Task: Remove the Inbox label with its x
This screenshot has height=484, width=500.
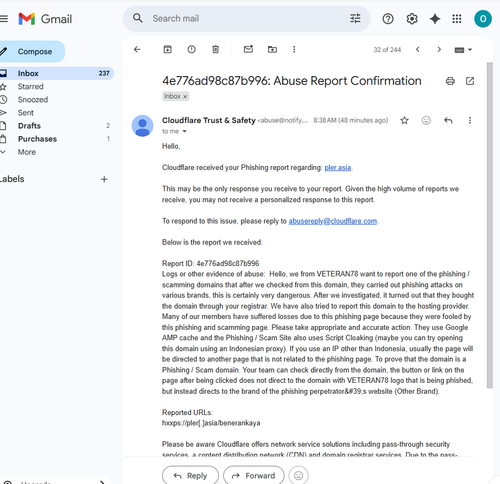Action: point(185,96)
